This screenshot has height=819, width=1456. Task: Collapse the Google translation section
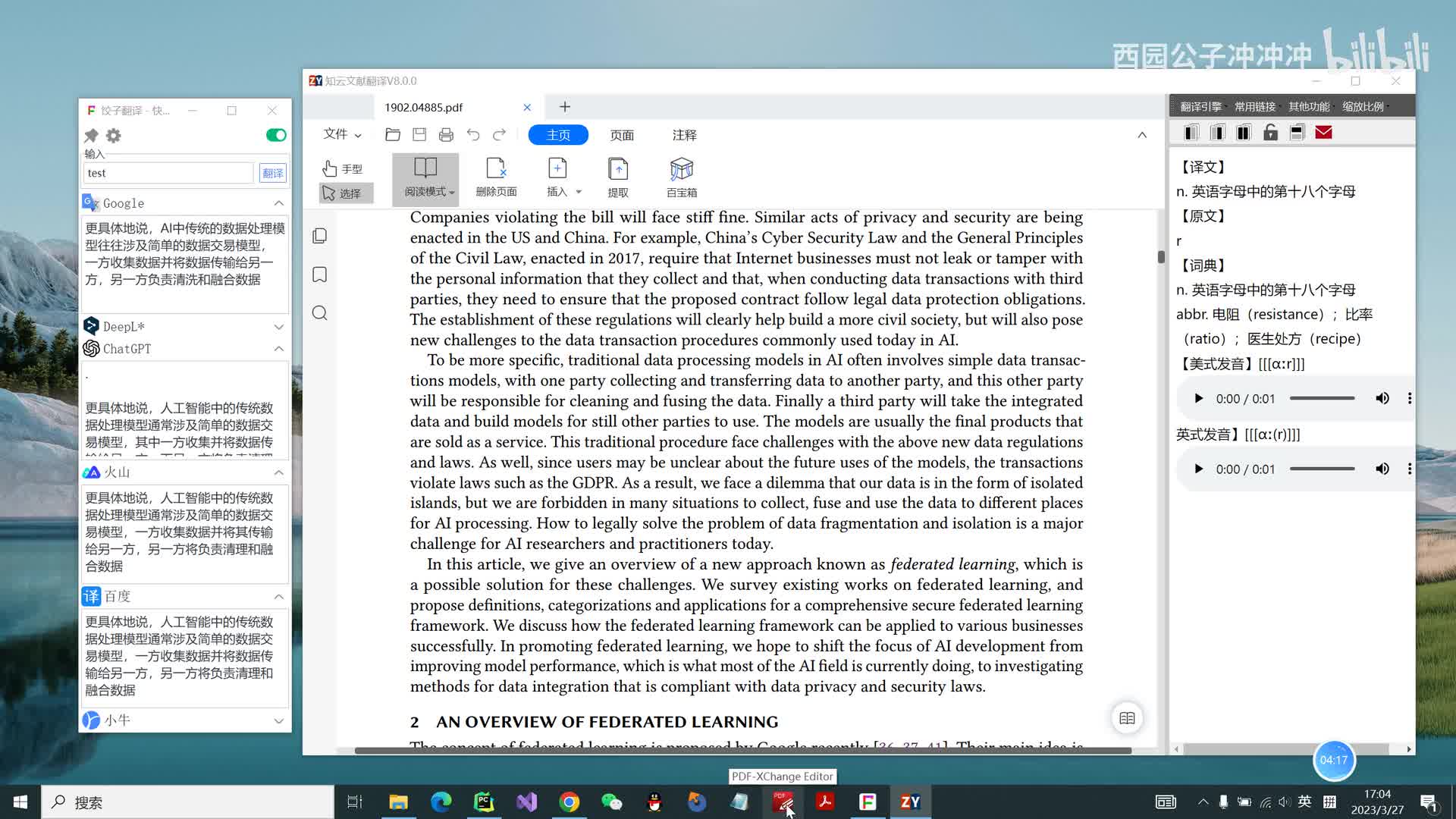[x=278, y=203]
